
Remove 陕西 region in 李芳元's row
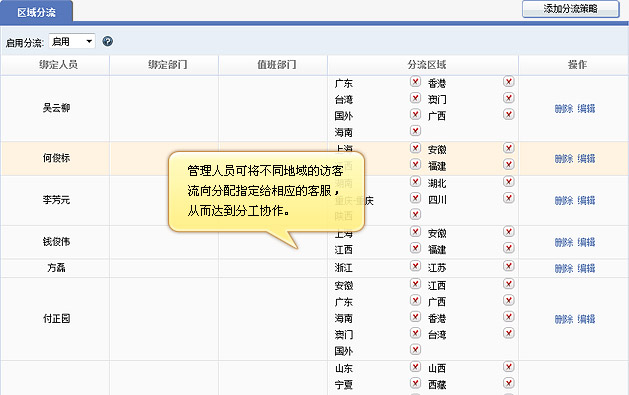coord(415,214)
